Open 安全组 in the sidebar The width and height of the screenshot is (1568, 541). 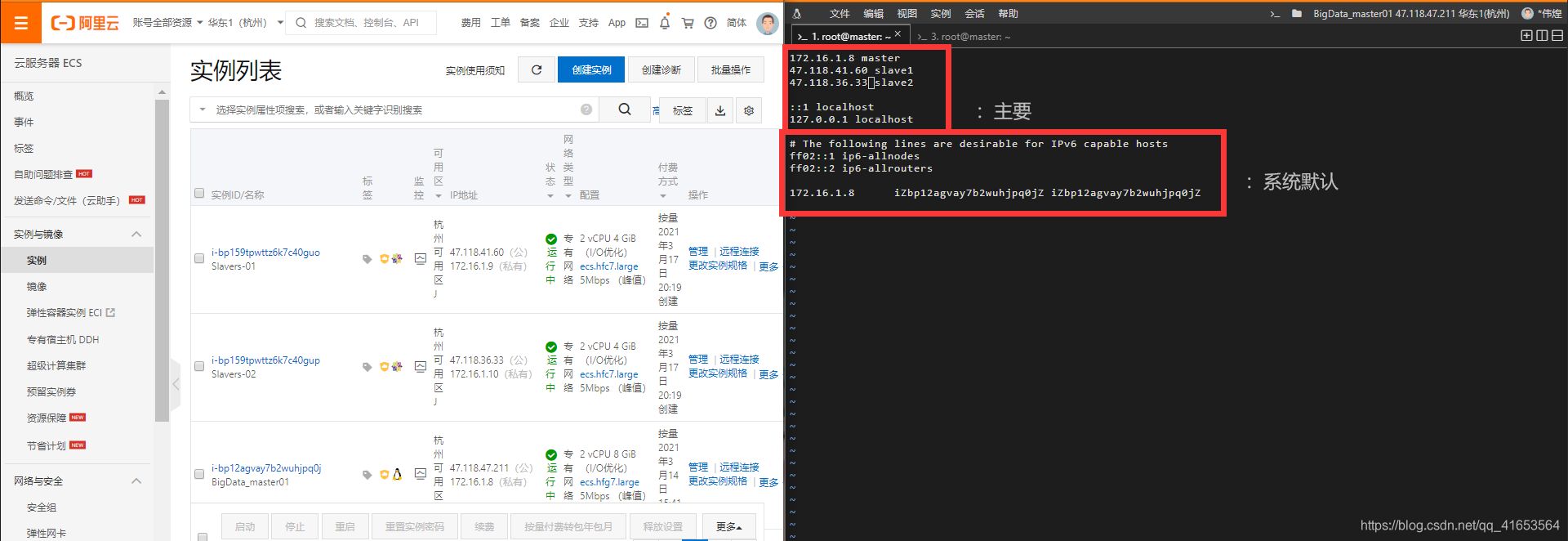(42, 507)
